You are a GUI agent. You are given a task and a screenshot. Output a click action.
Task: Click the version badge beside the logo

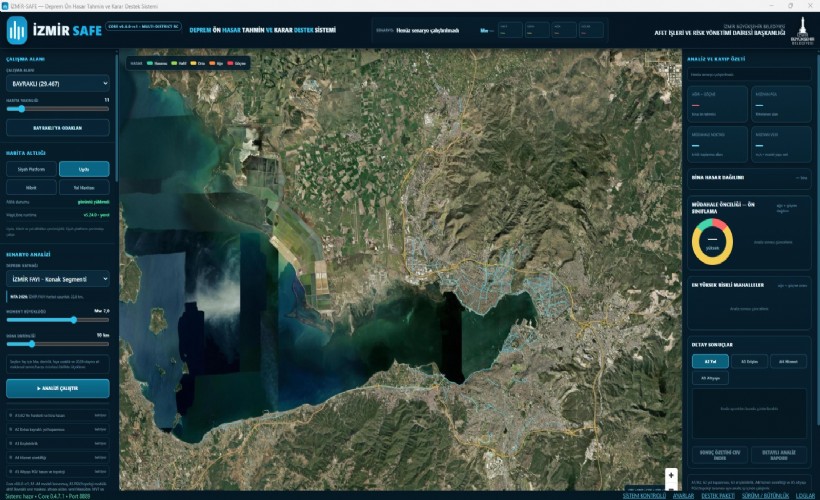[144, 26]
